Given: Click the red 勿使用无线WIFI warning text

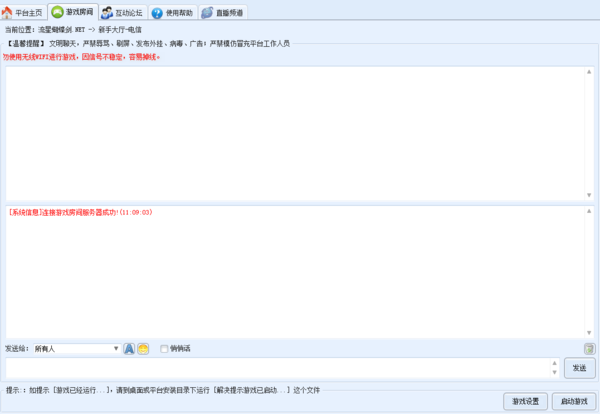Looking at the screenshot, I should [82, 57].
